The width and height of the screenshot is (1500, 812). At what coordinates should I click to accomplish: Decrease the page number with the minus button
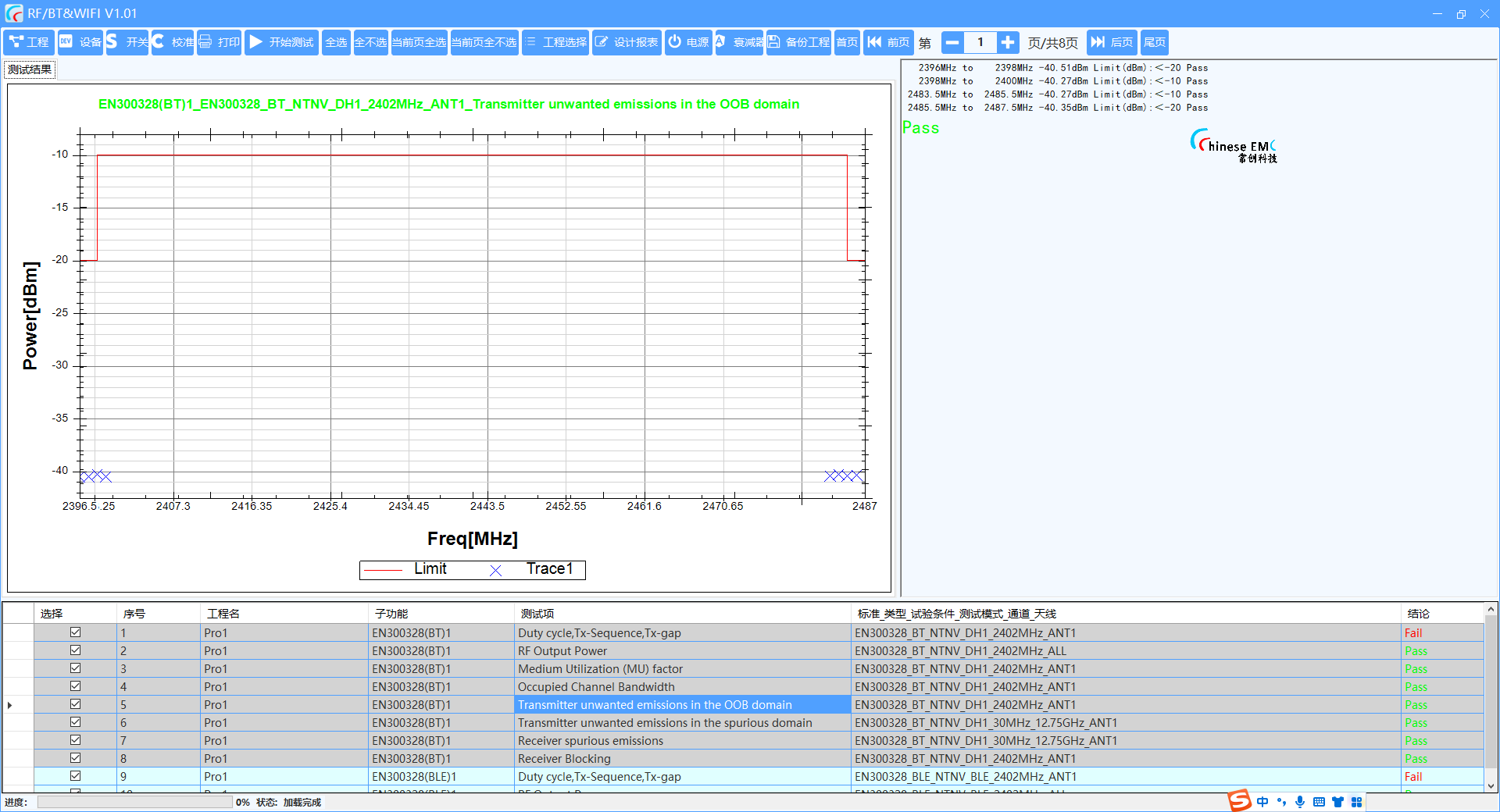[x=952, y=42]
